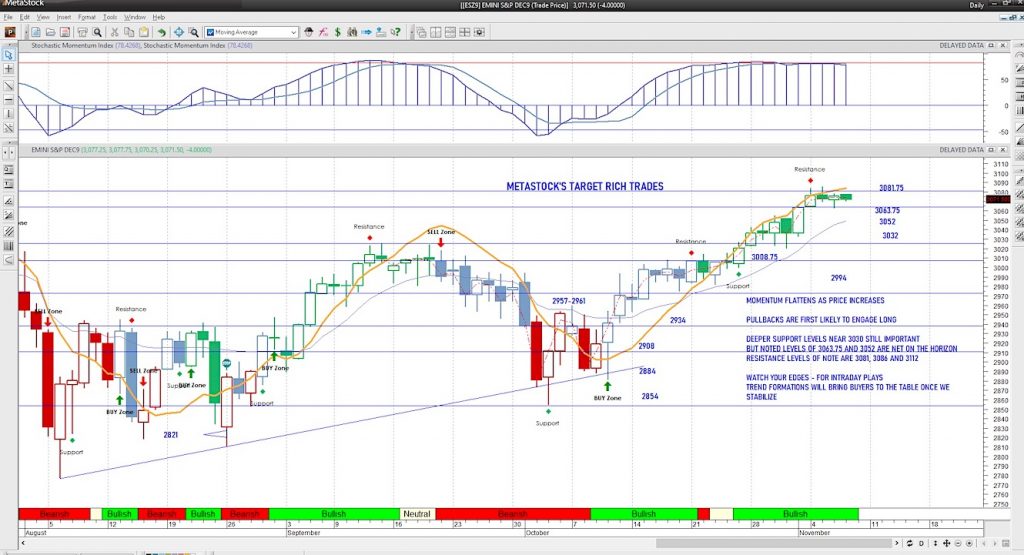Click the tile columns layout icon
The width and height of the screenshot is (1024, 555).
(435, 32)
